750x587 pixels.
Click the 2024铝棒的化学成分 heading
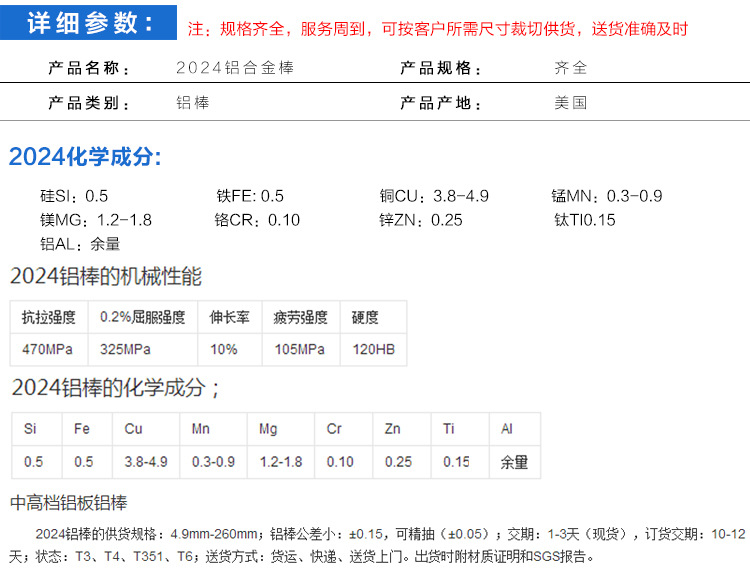click(115, 388)
